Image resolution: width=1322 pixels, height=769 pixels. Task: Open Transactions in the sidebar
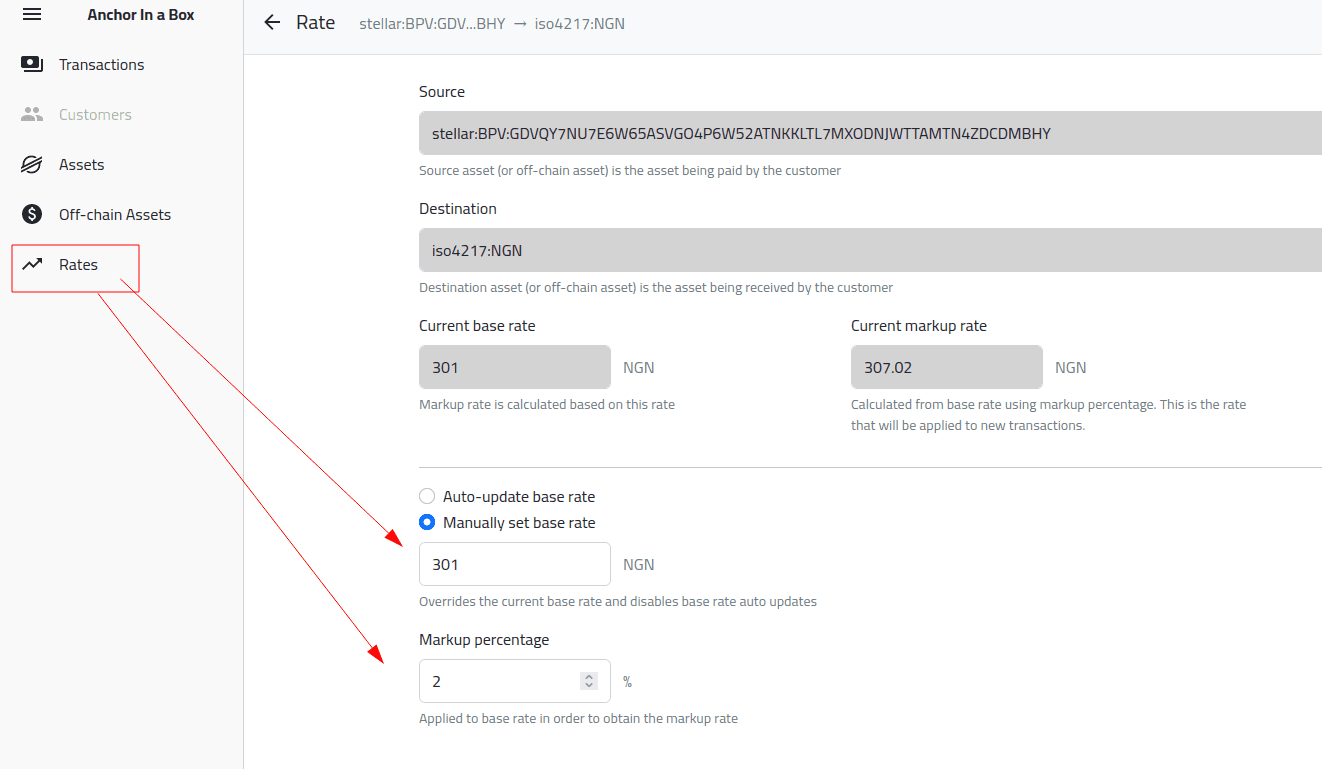pos(101,64)
